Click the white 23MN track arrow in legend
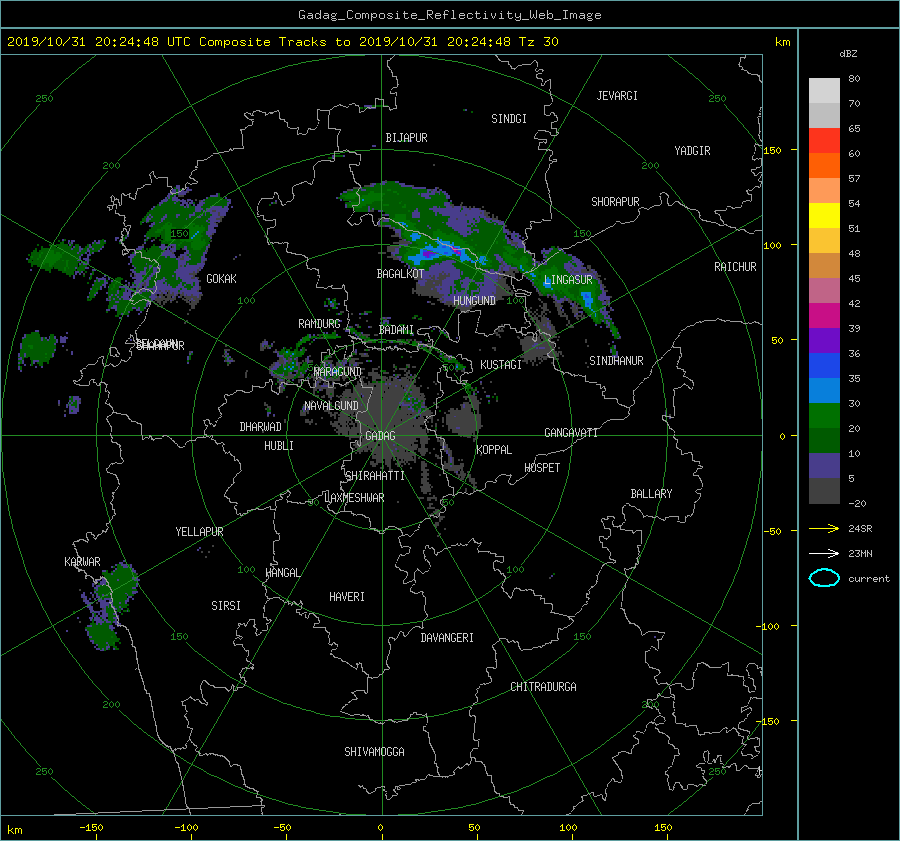 pyautogui.click(x=824, y=553)
